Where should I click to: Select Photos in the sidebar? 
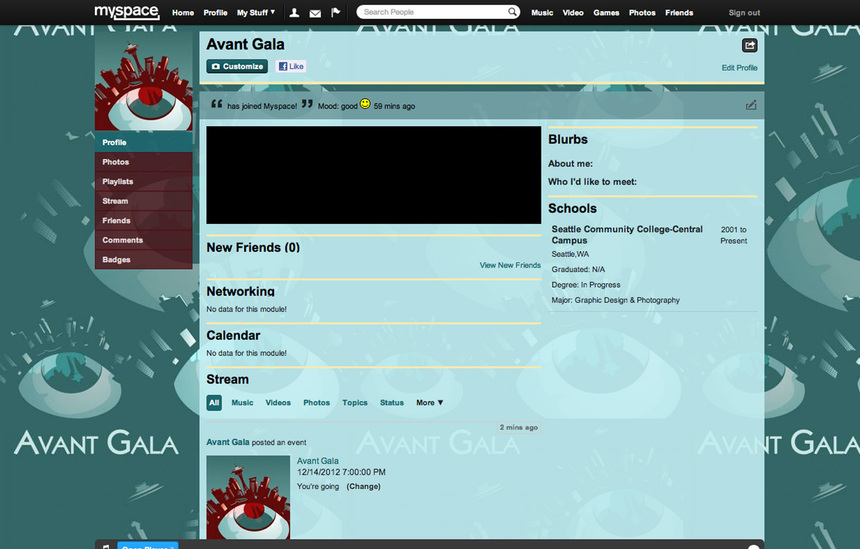click(144, 162)
